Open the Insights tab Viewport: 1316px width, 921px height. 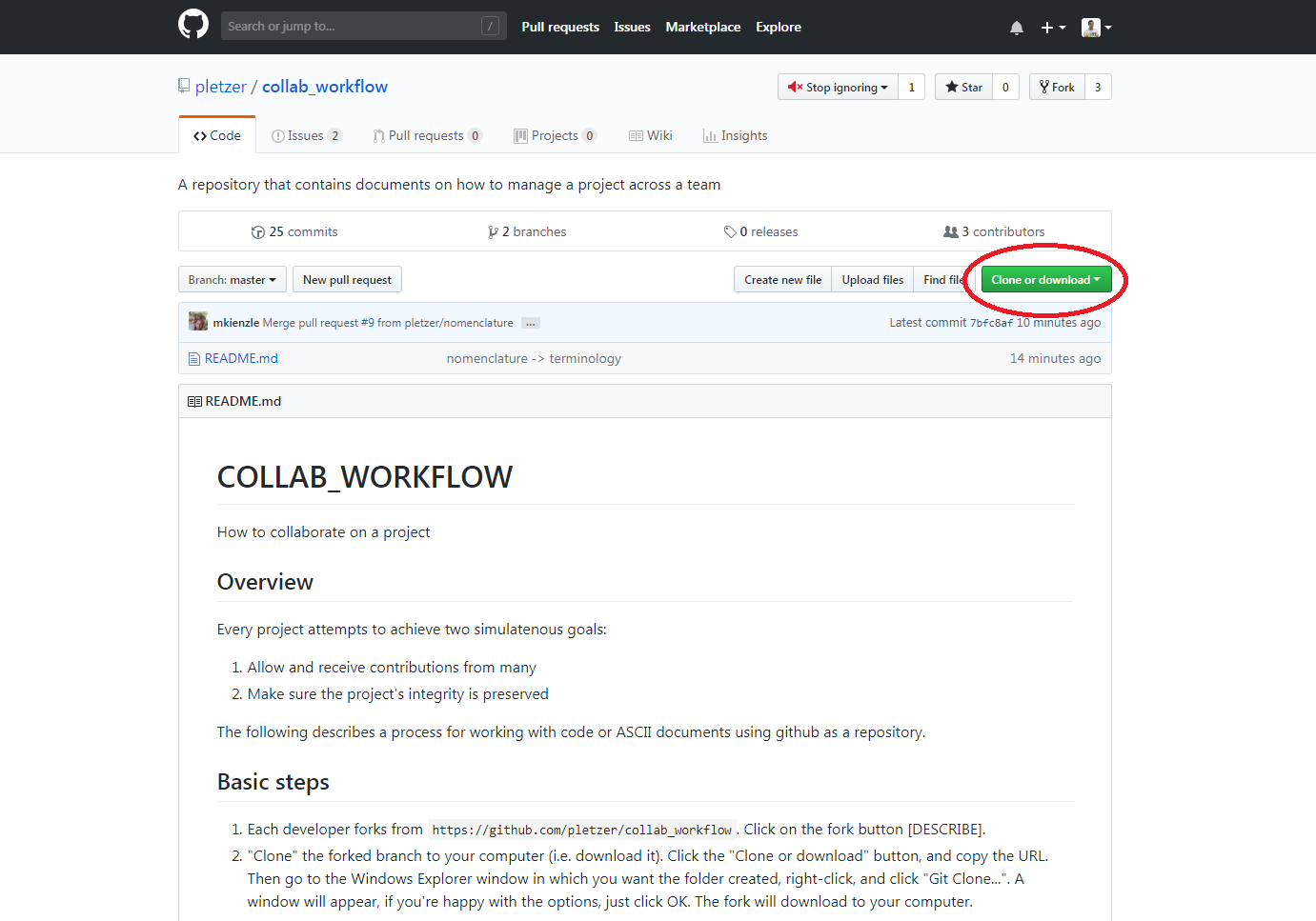pyautogui.click(x=735, y=135)
